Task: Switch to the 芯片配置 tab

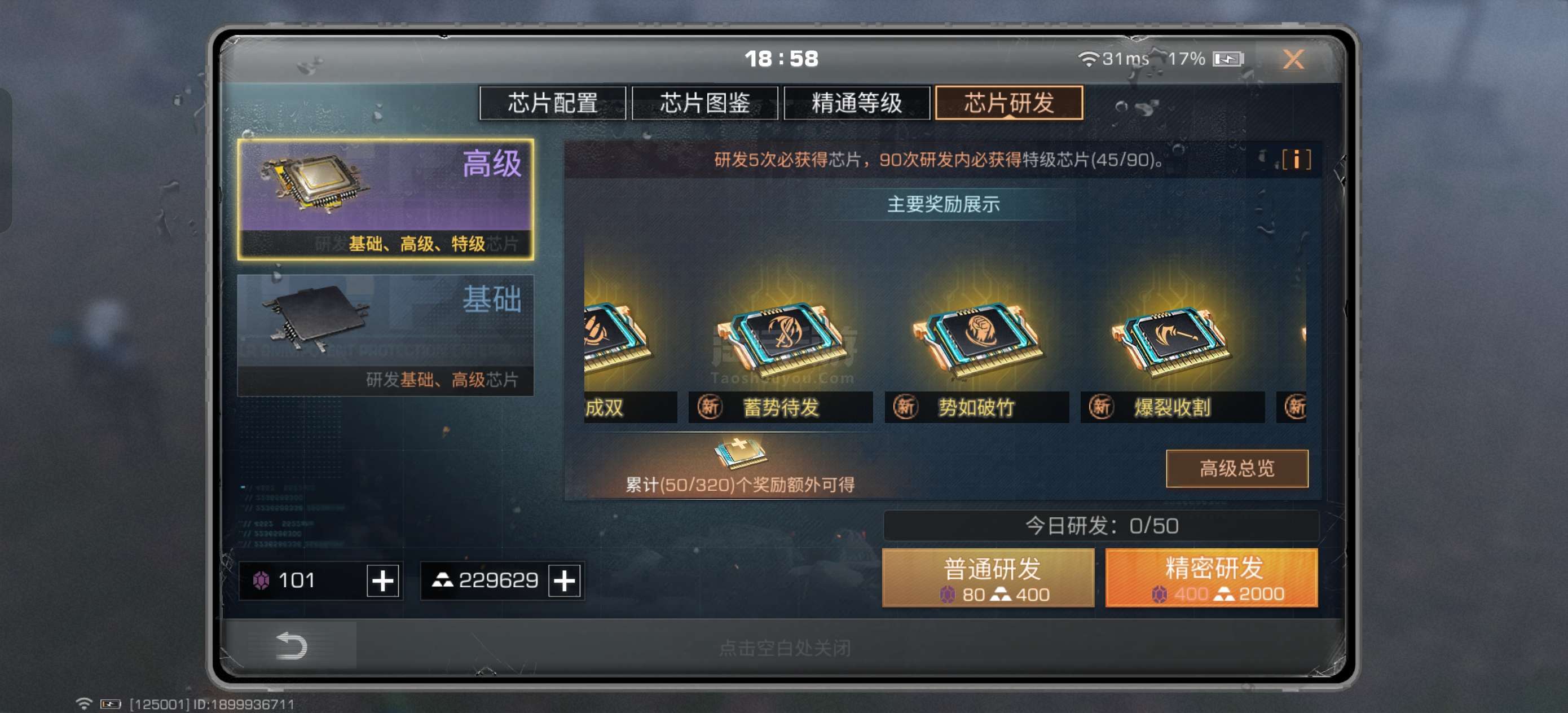Action: coord(553,103)
